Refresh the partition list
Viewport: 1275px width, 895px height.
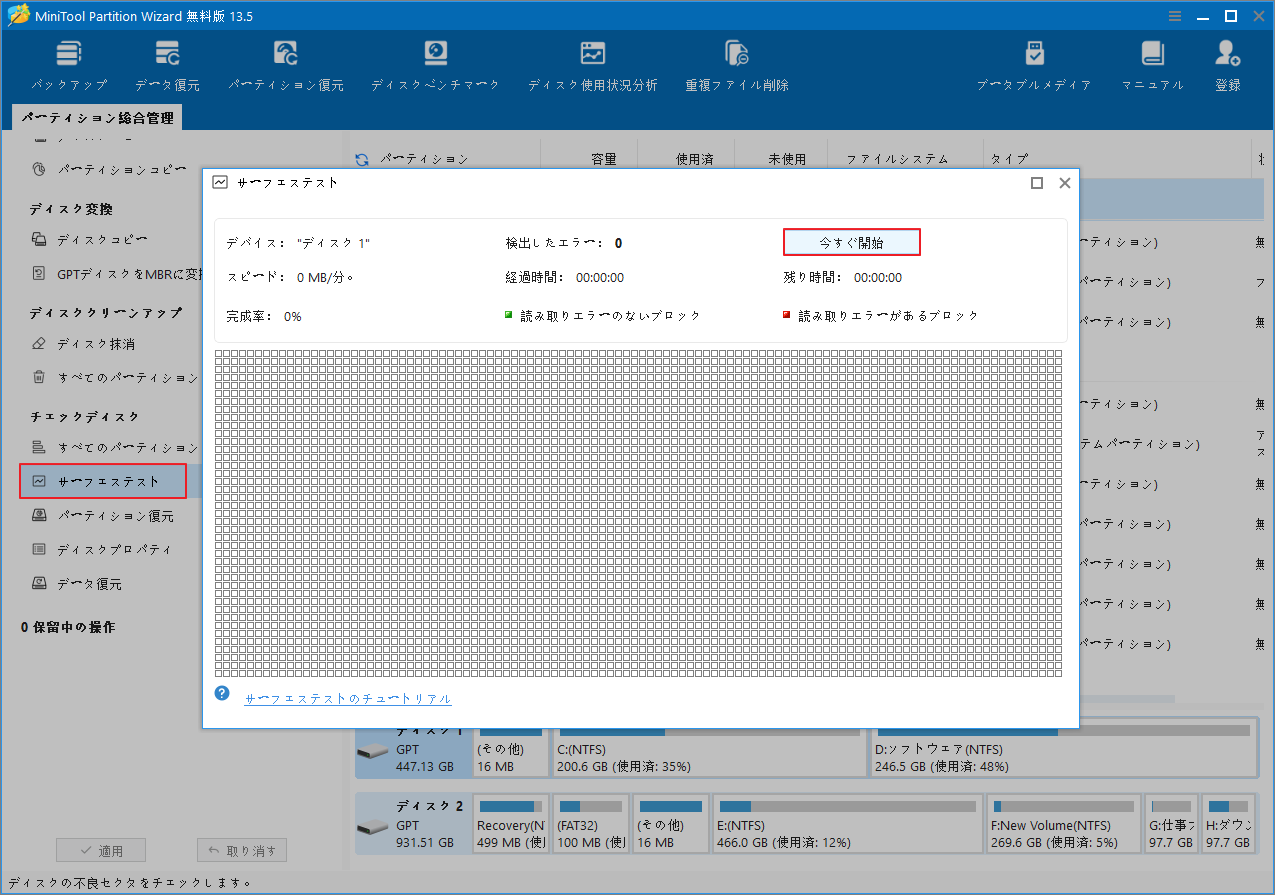point(360,158)
